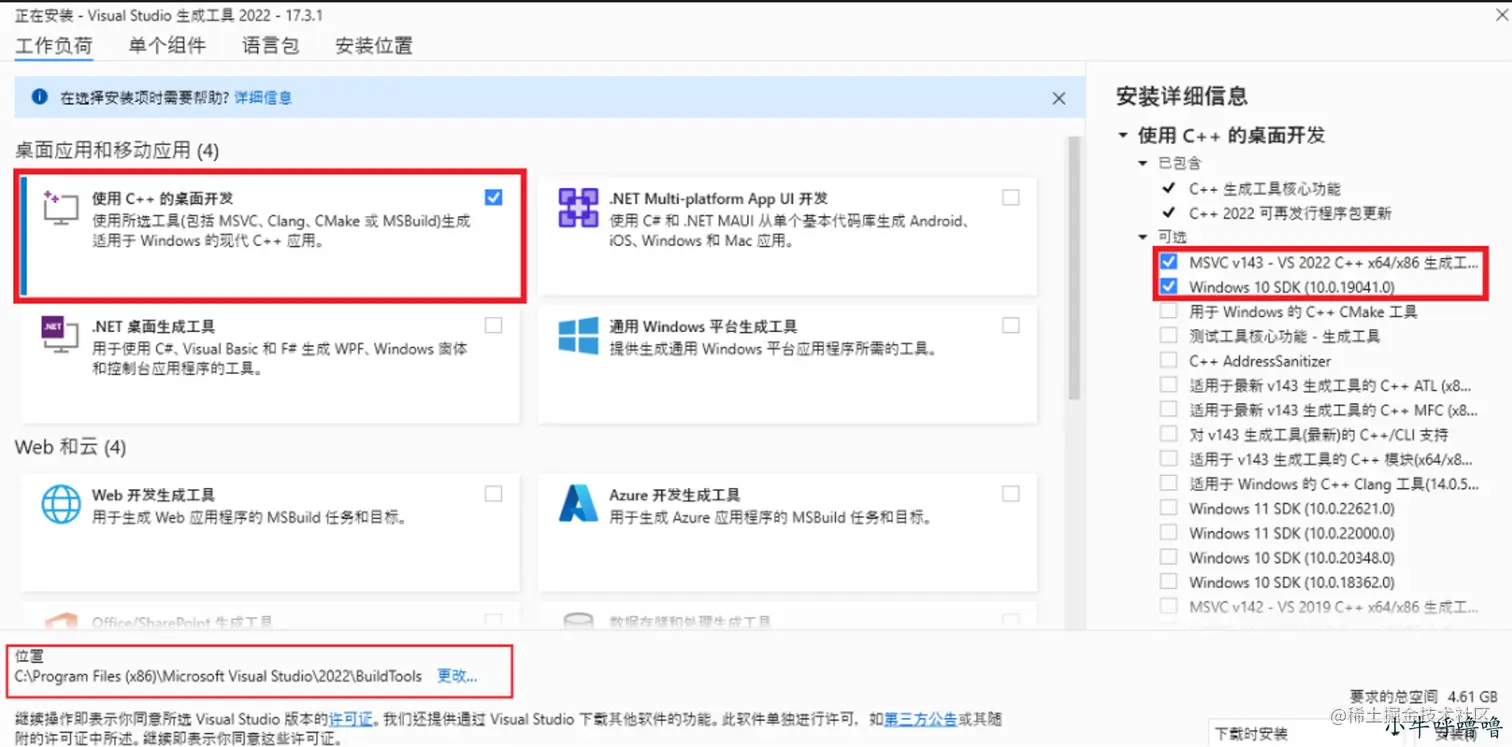Check v143 C++ ATL option

click(1168, 385)
